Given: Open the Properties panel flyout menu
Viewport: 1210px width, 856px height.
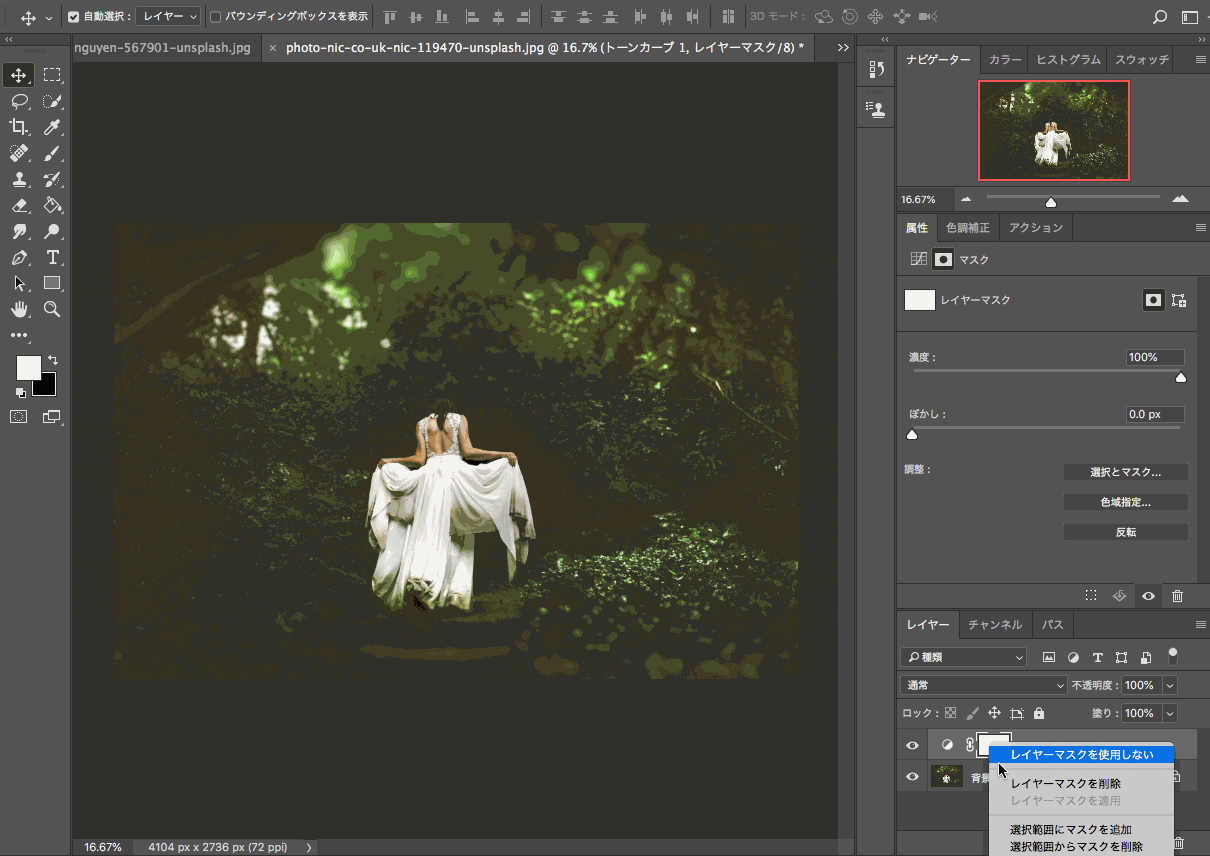Looking at the screenshot, I should pyautogui.click(x=1201, y=228).
